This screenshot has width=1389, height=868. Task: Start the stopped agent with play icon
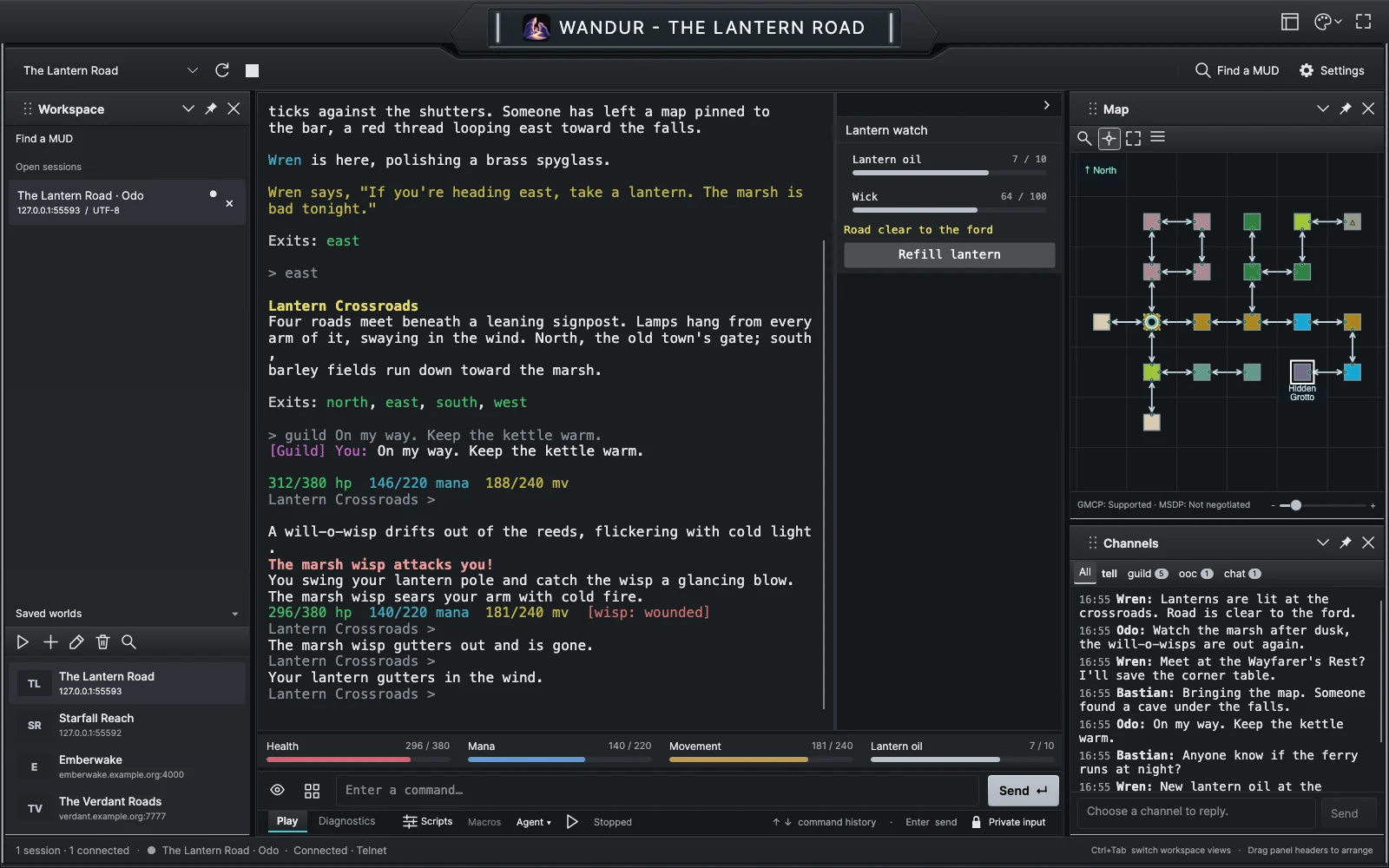pyautogui.click(x=572, y=822)
